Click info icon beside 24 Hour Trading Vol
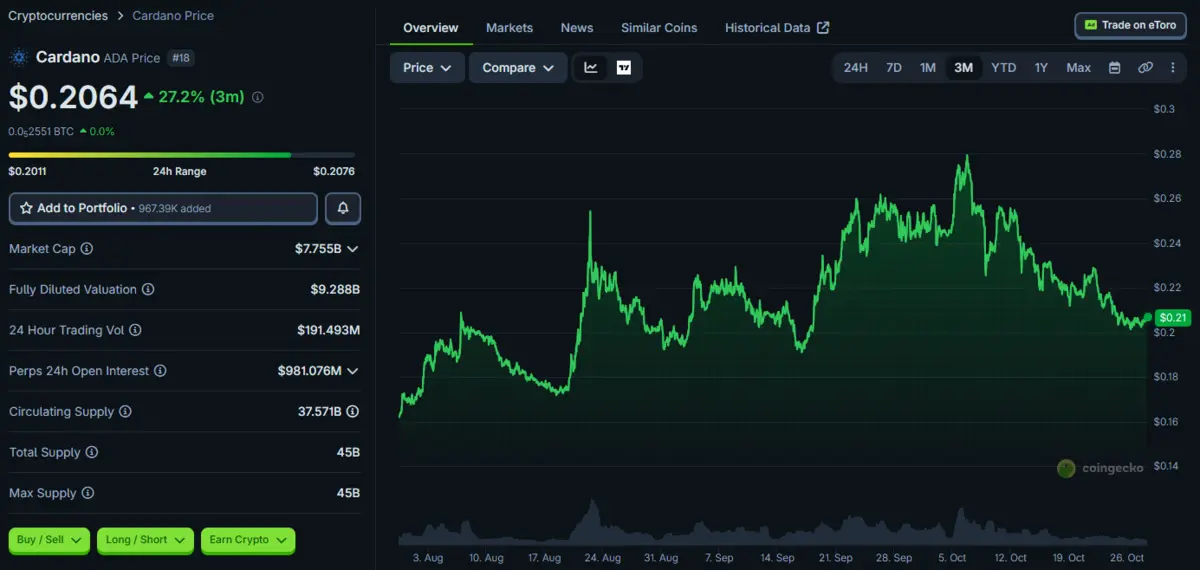This screenshot has width=1200, height=570. 135,330
